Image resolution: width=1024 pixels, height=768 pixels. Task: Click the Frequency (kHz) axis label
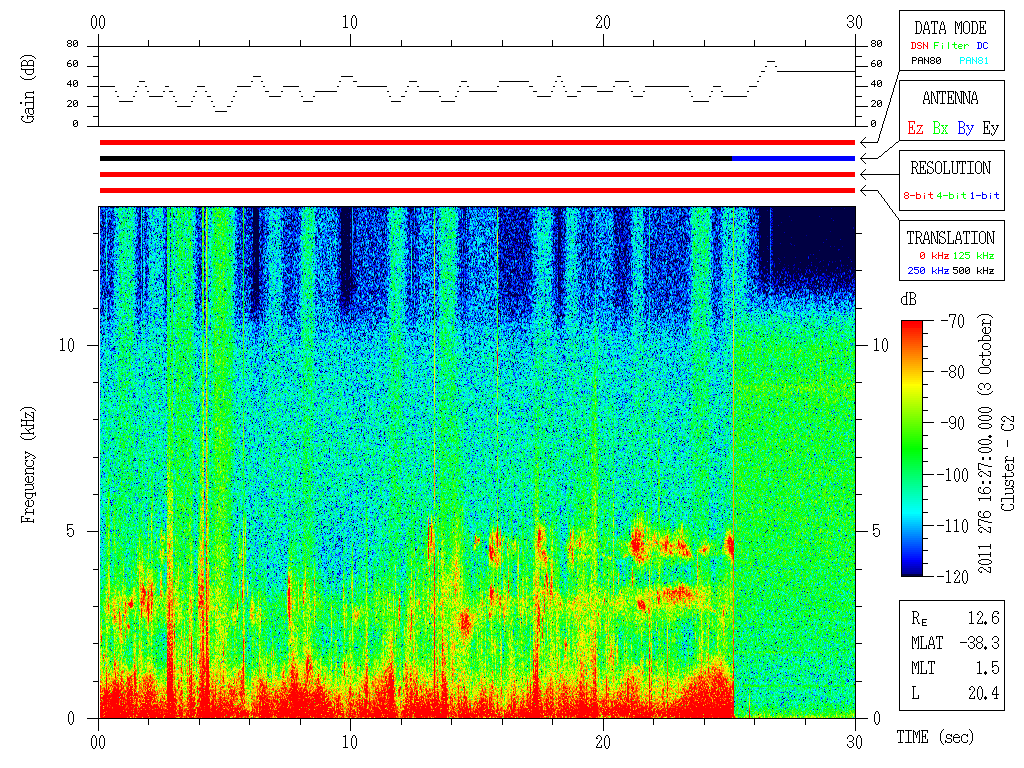click(x=27, y=466)
